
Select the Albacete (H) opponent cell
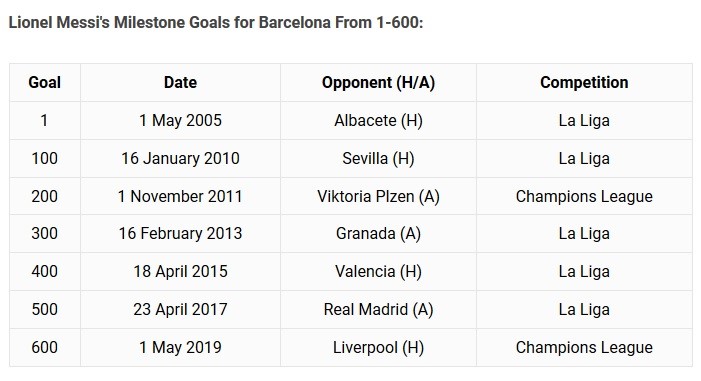click(x=378, y=120)
